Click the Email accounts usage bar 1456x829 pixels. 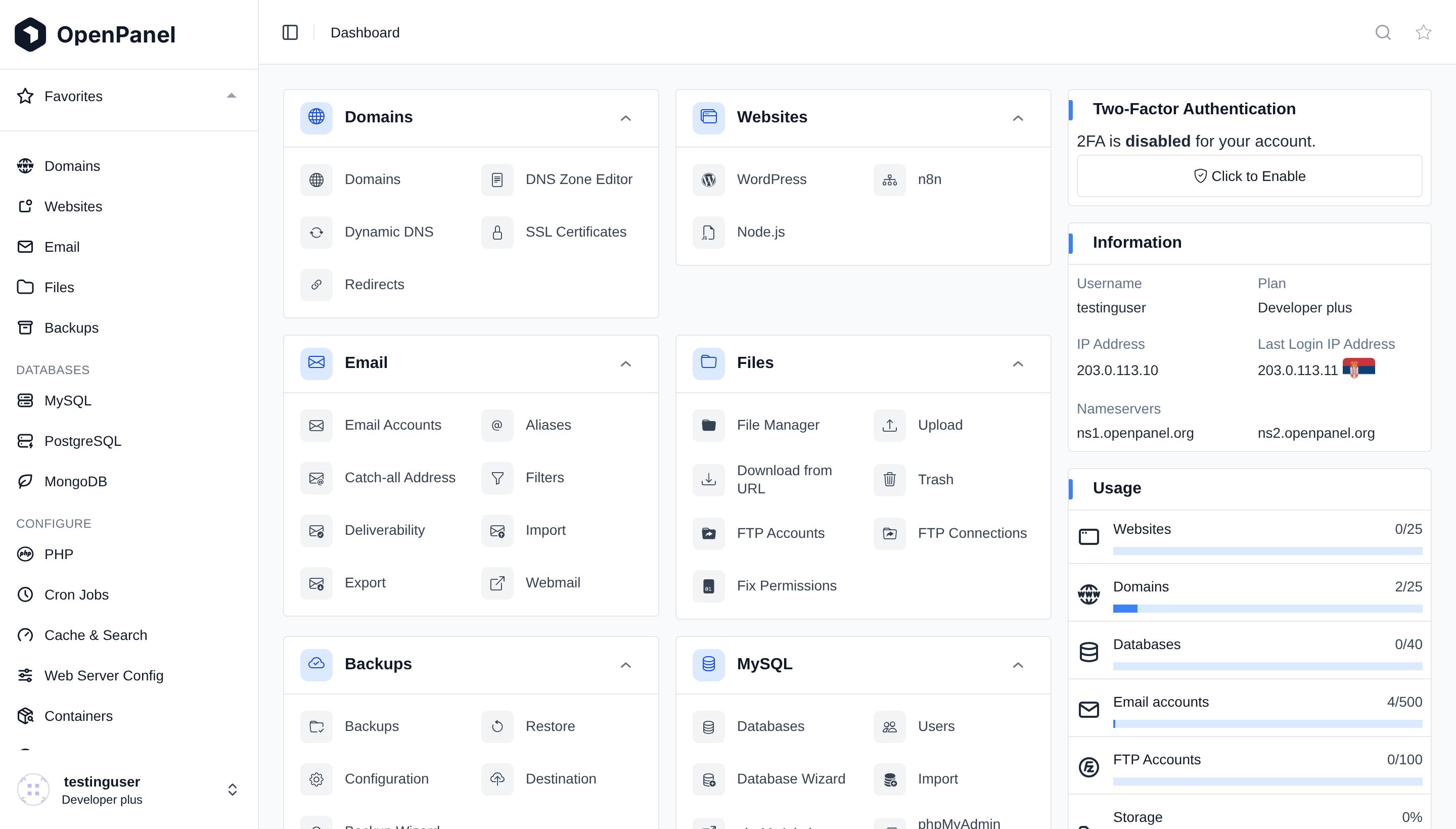tap(1267, 724)
